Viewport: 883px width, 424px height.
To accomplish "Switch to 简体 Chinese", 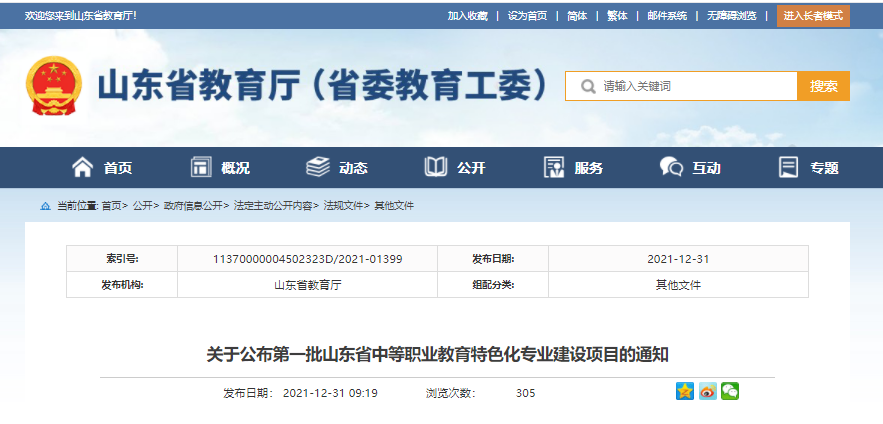I will (577, 16).
